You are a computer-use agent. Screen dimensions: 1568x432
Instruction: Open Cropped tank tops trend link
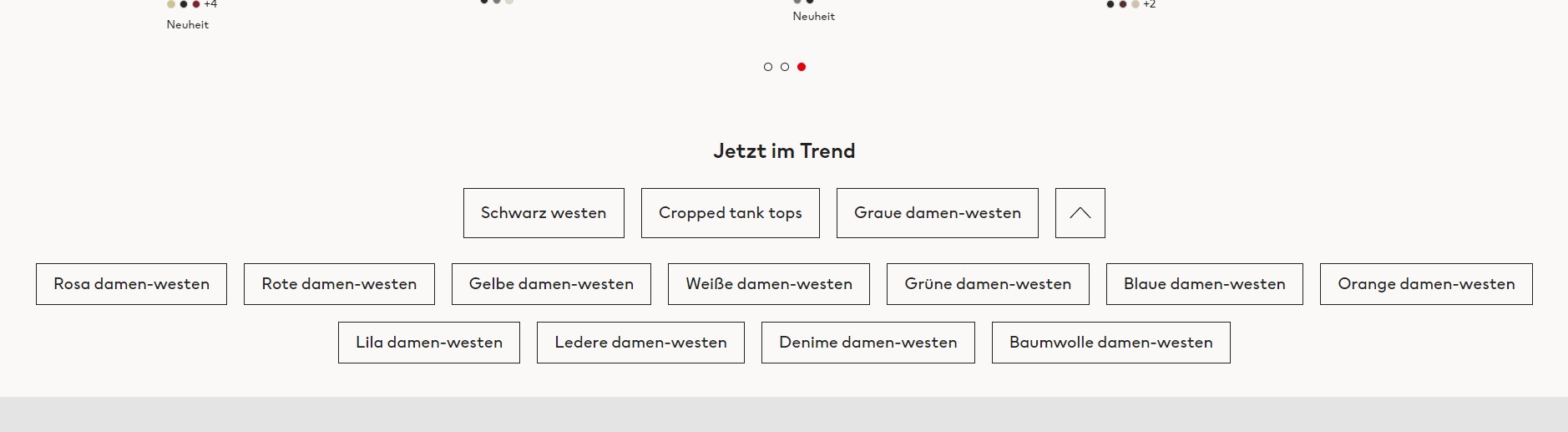coord(731,213)
